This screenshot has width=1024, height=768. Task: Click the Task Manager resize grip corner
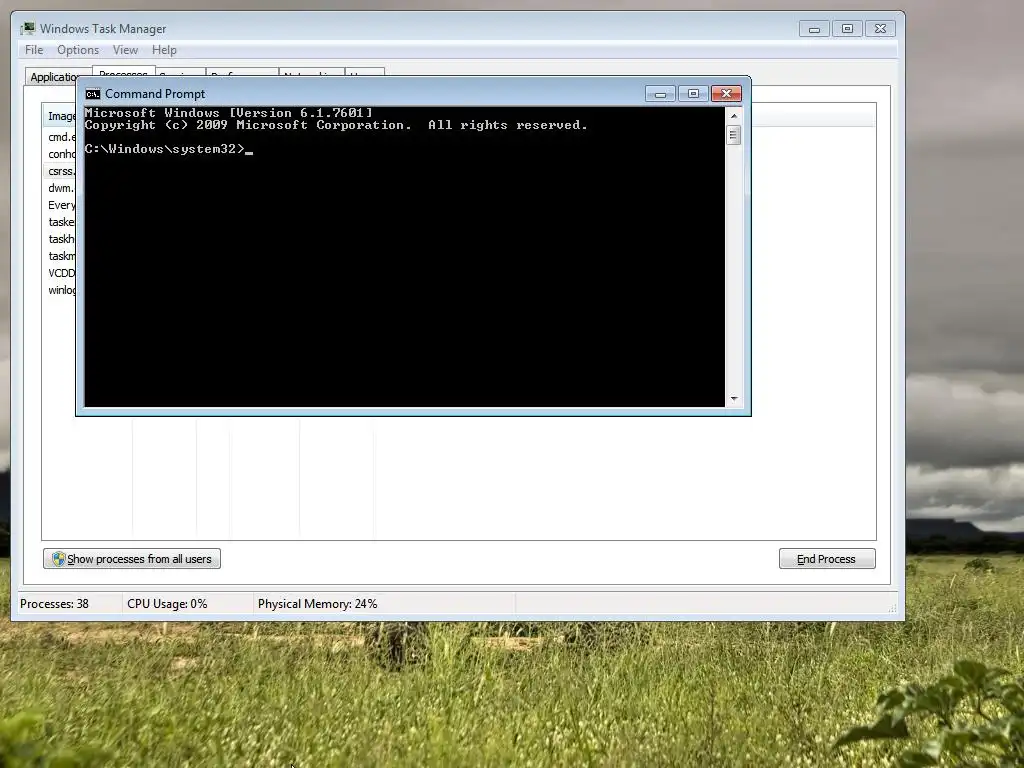892,608
